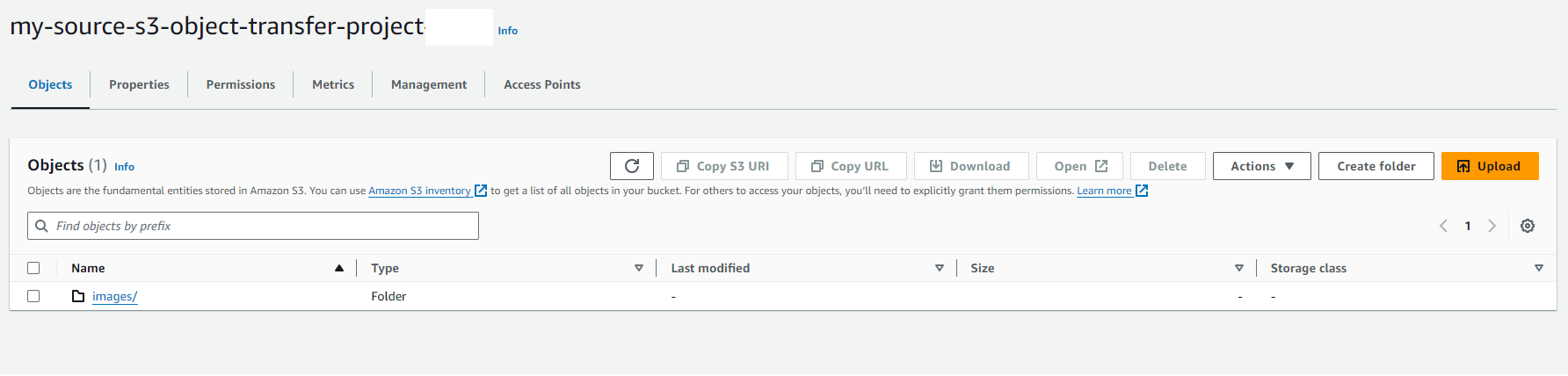The height and width of the screenshot is (376, 1568).
Task: Switch to the Objects tab
Action: pyautogui.click(x=50, y=84)
